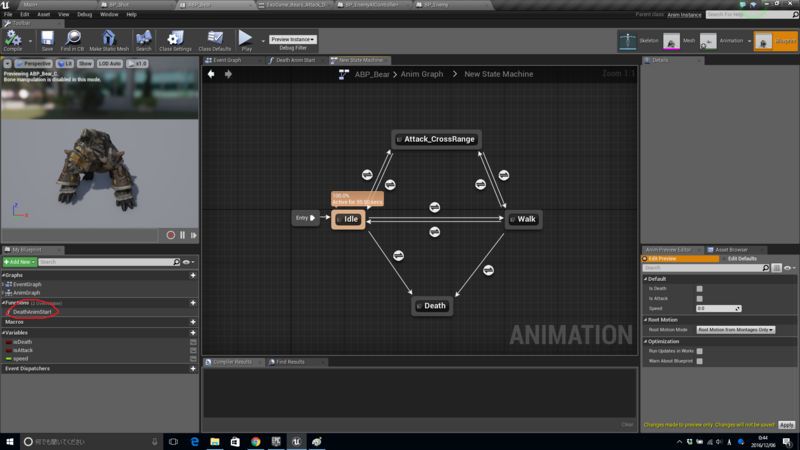Open the Asset menu
The width and height of the screenshot is (800, 450).
(x=43, y=14)
